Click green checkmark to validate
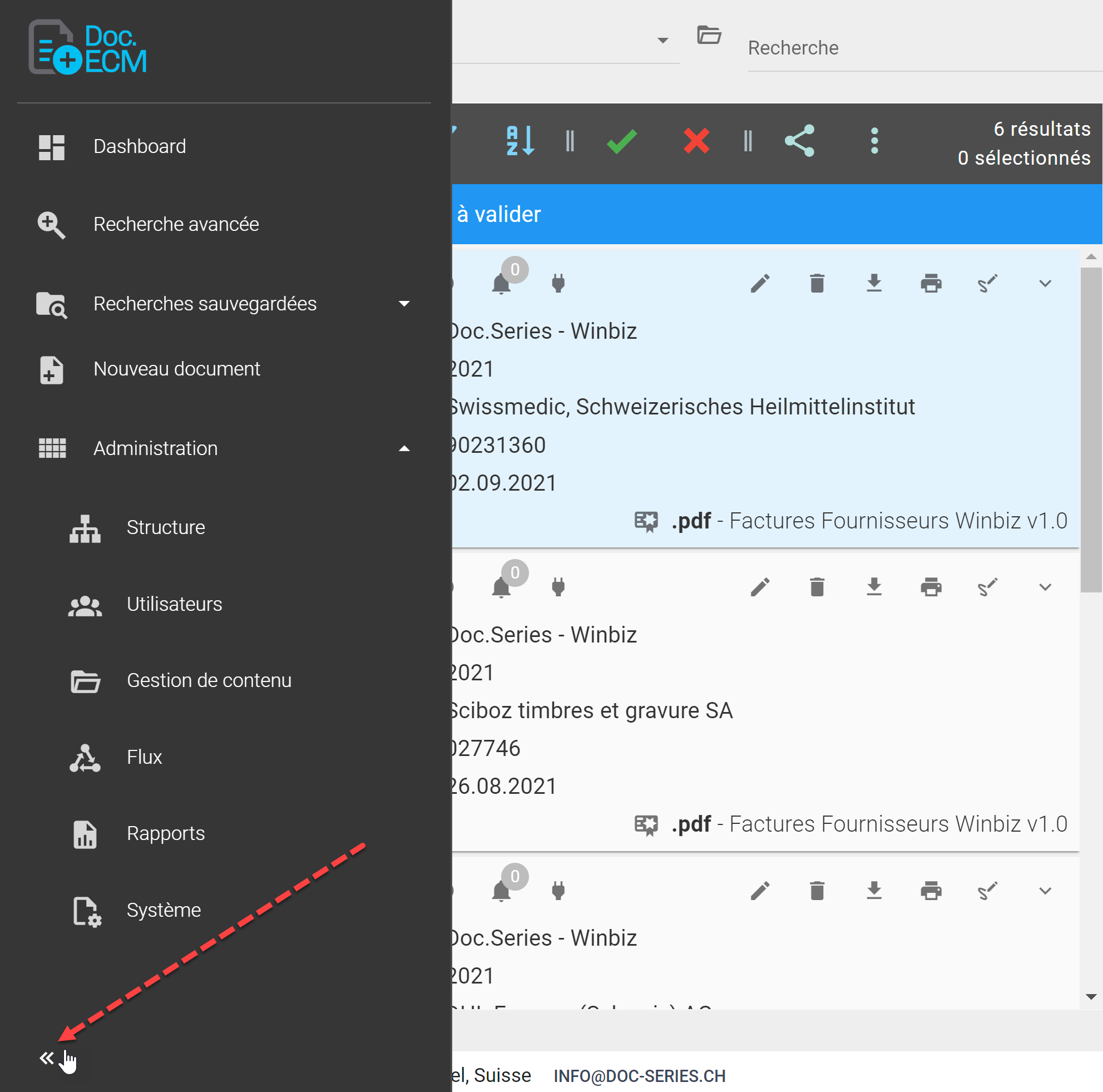Viewport: 1103px width, 1092px height. pyautogui.click(x=622, y=141)
